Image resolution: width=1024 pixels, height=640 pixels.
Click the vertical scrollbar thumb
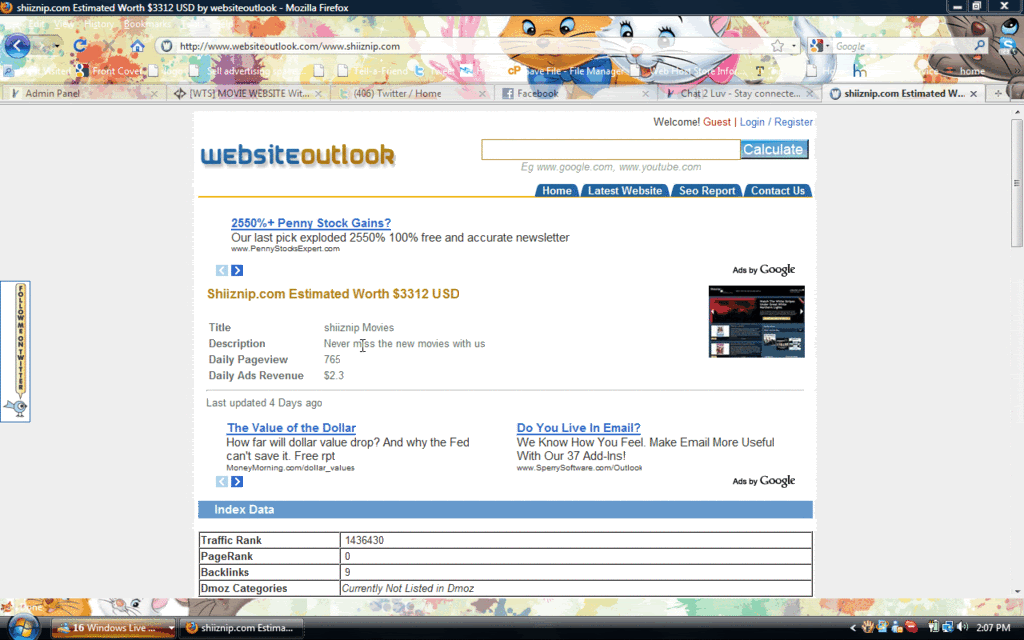click(x=1017, y=183)
